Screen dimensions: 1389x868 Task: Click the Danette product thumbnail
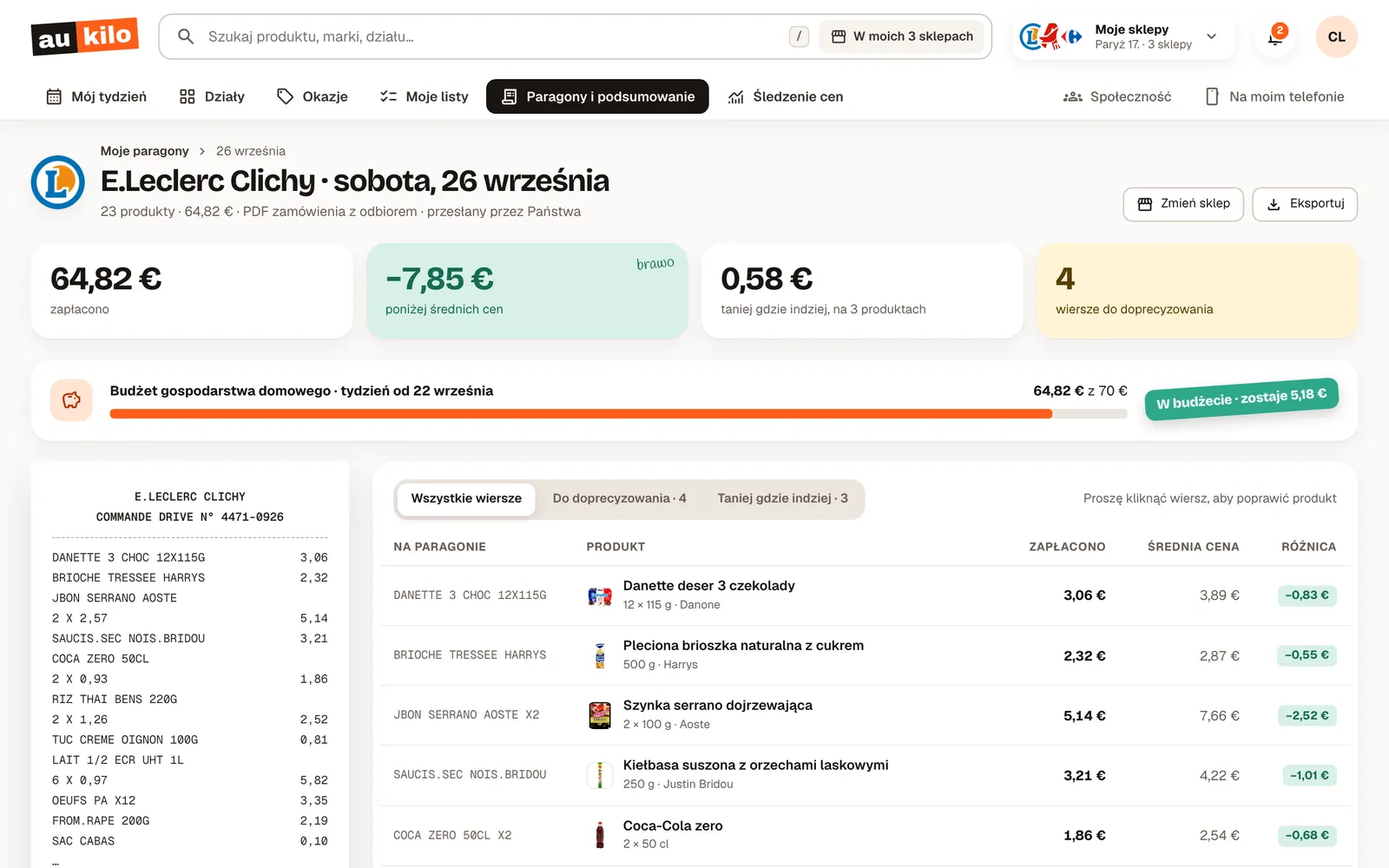click(600, 595)
